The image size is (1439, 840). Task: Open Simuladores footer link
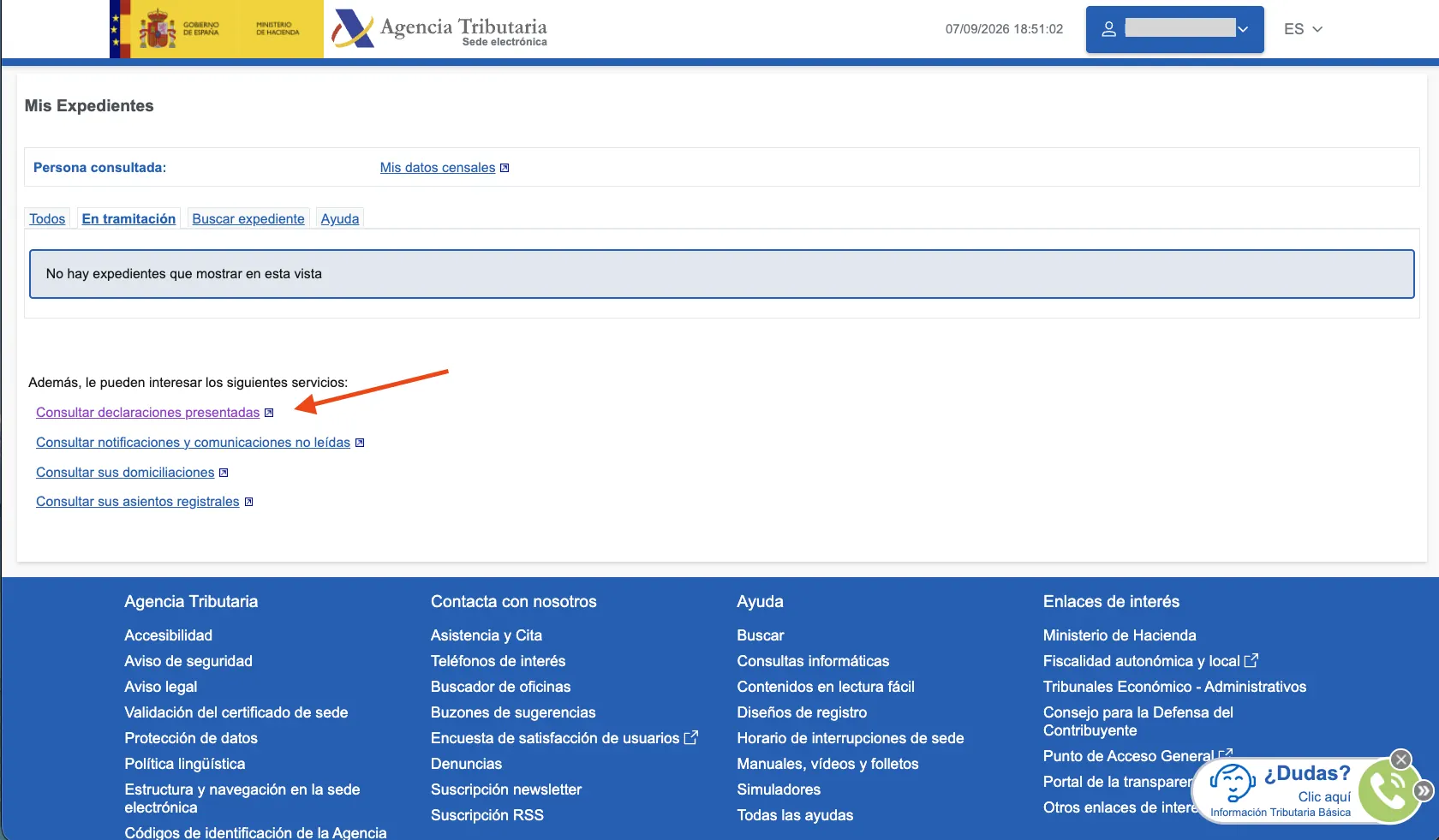click(779, 789)
